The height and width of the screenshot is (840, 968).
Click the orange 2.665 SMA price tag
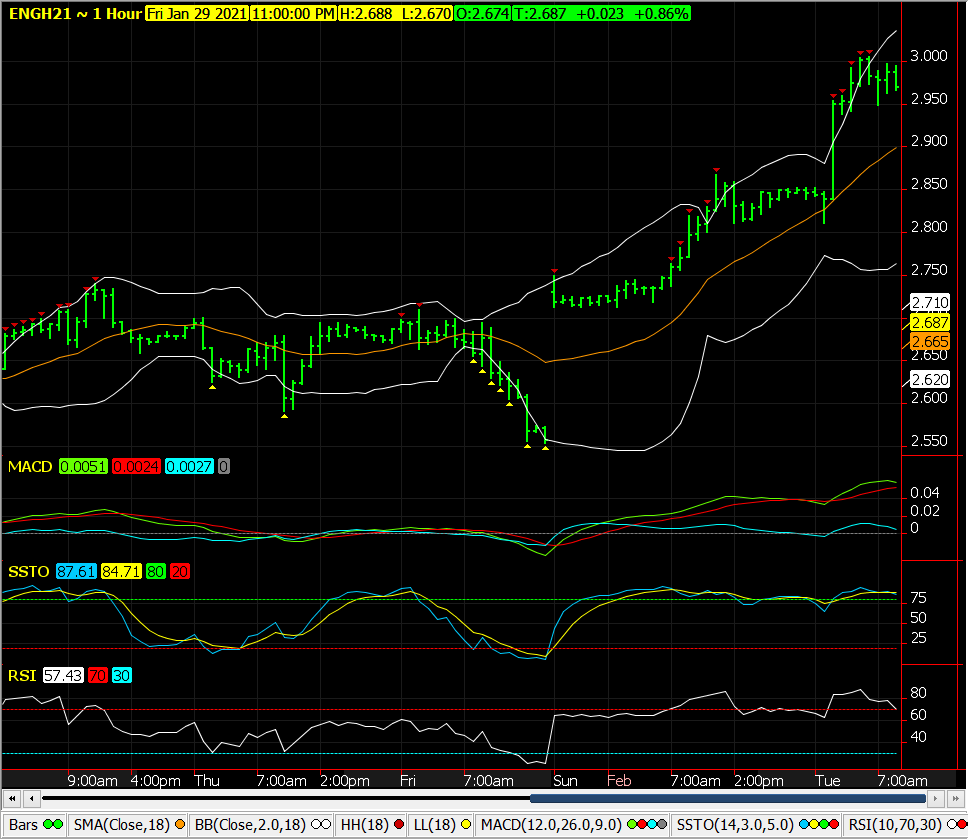[930, 342]
